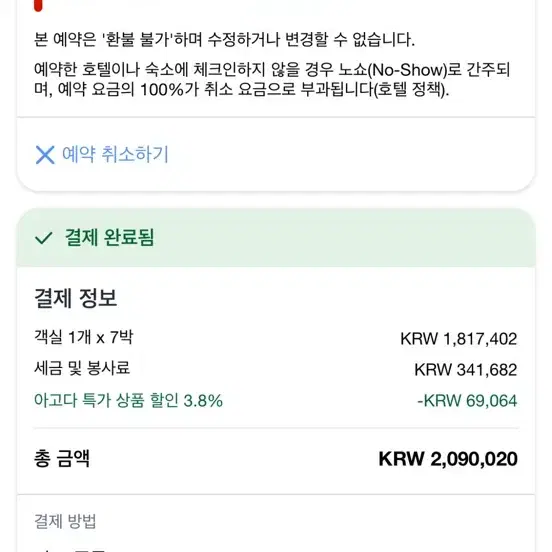
Task: Tap the 아고다 특가 상품 할인 3.8% label
Action: (128, 401)
